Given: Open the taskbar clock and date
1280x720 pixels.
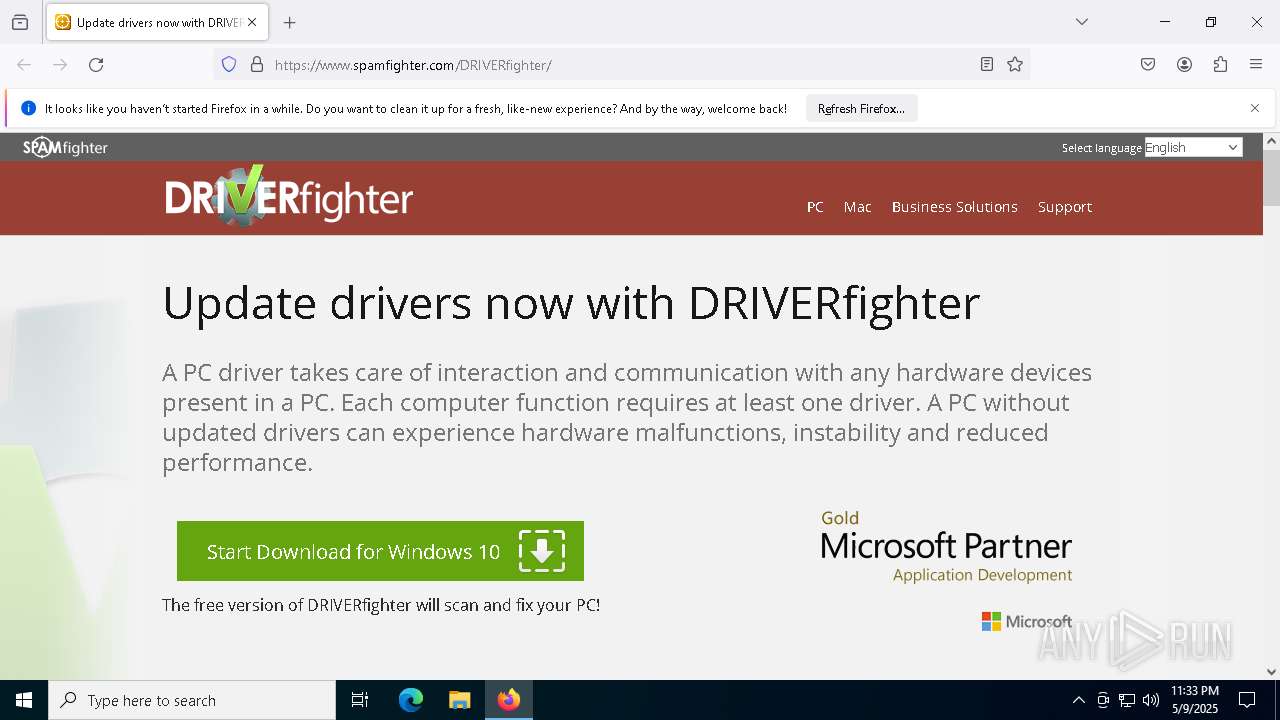Looking at the screenshot, I should [x=1195, y=700].
